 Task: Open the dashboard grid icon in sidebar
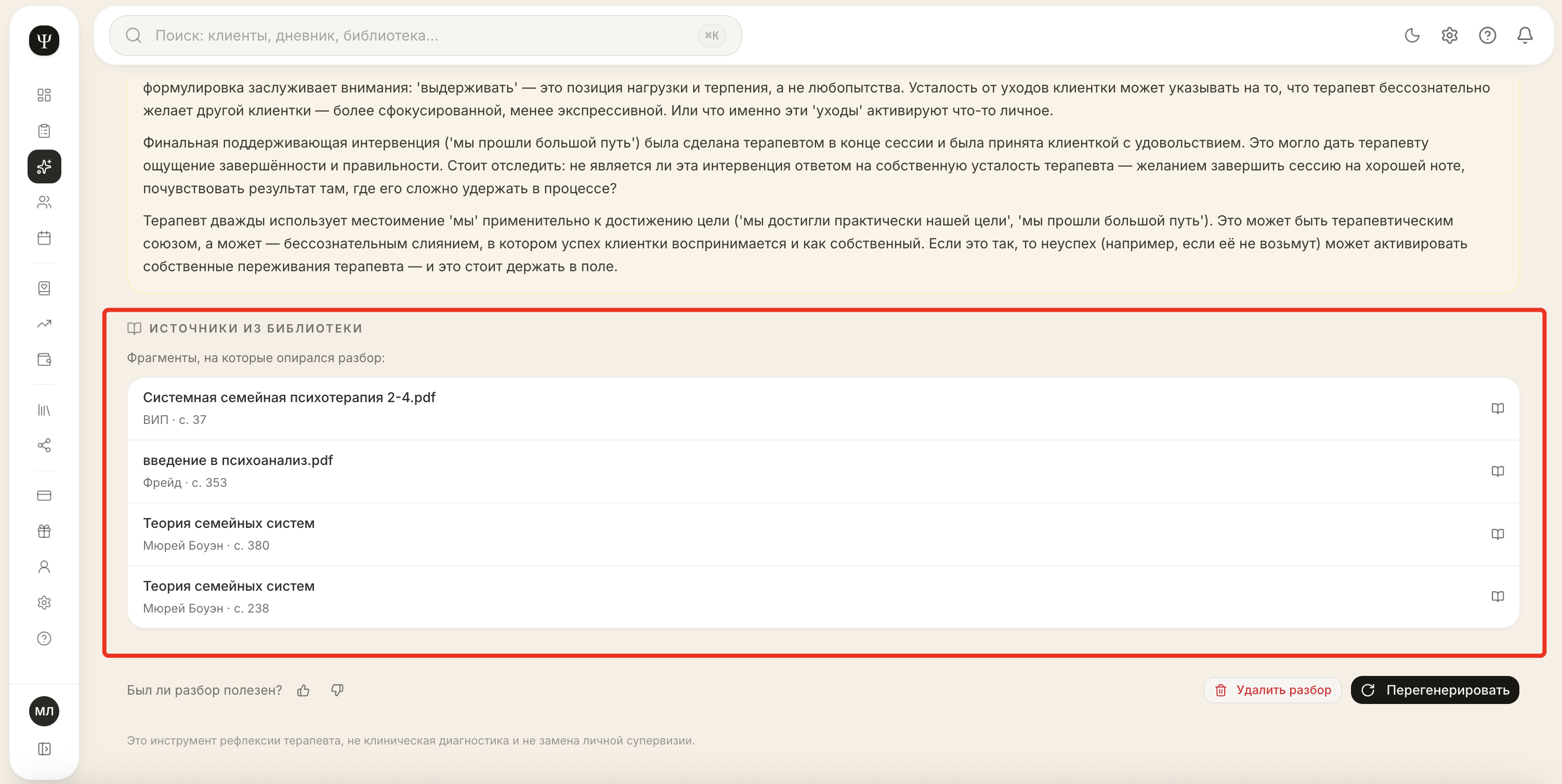[44, 95]
